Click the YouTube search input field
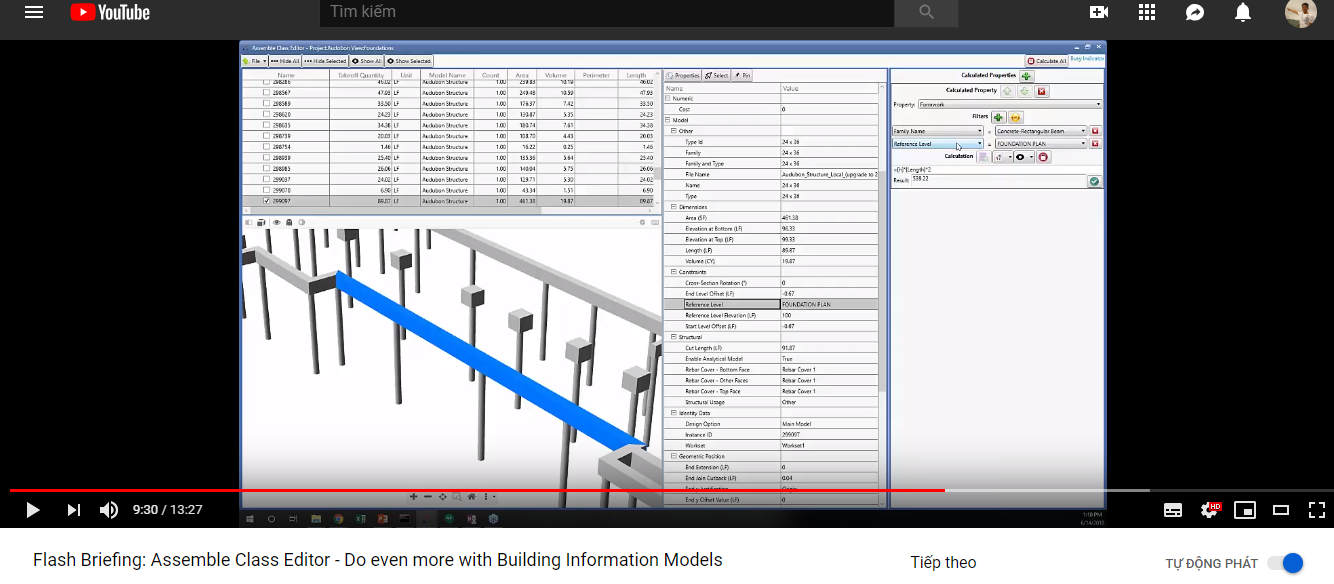1334x584 pixels. coord(600,13)
